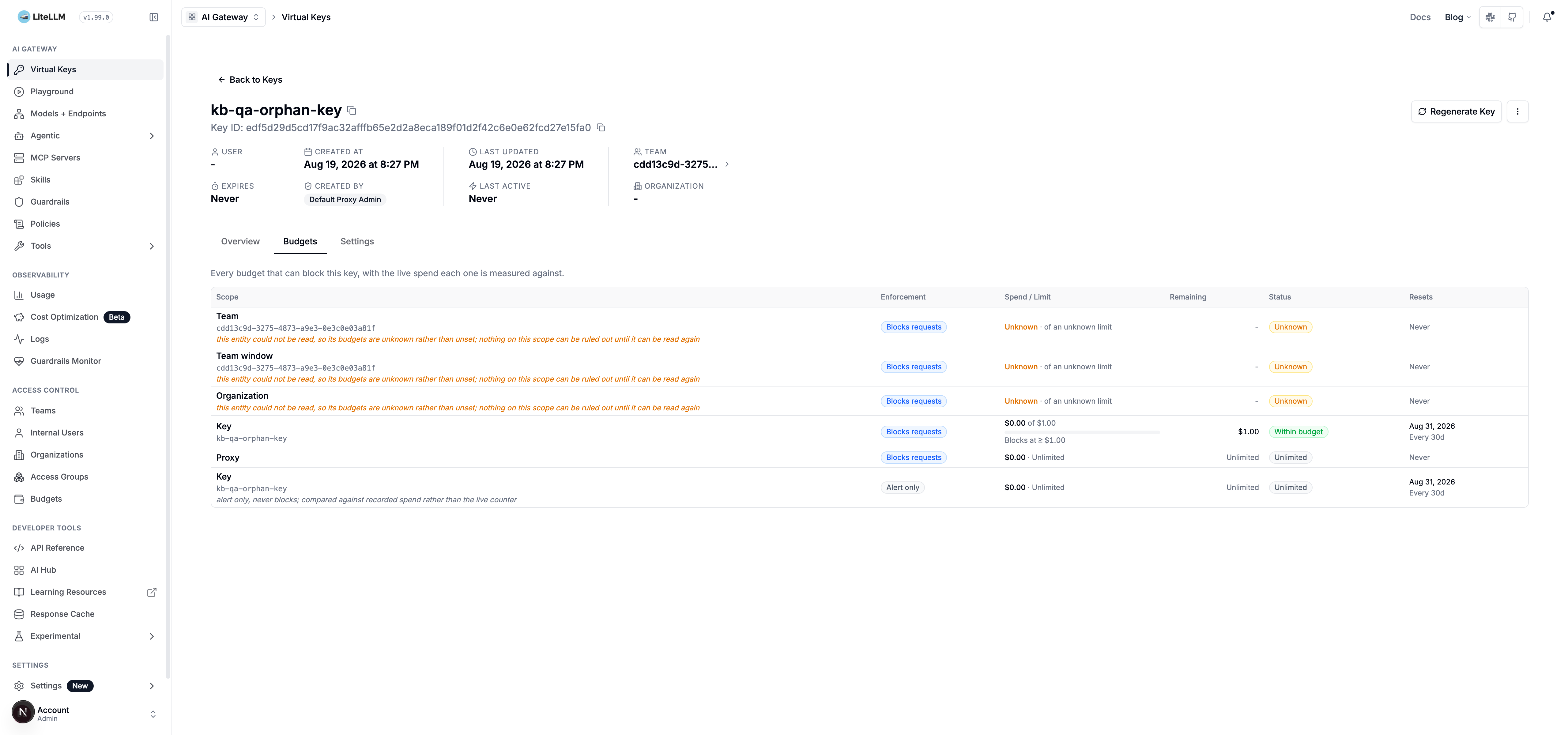
Task: Click the Enforcement column header
Action: click(903, 297)
